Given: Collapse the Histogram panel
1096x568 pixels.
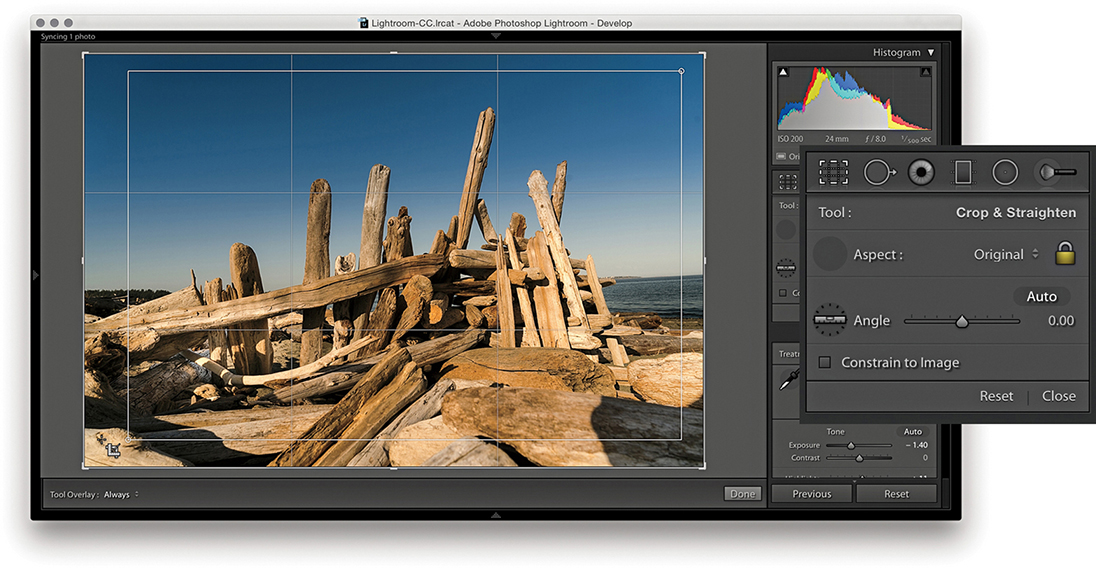Looking at the screenshot, I should point(930,52).
